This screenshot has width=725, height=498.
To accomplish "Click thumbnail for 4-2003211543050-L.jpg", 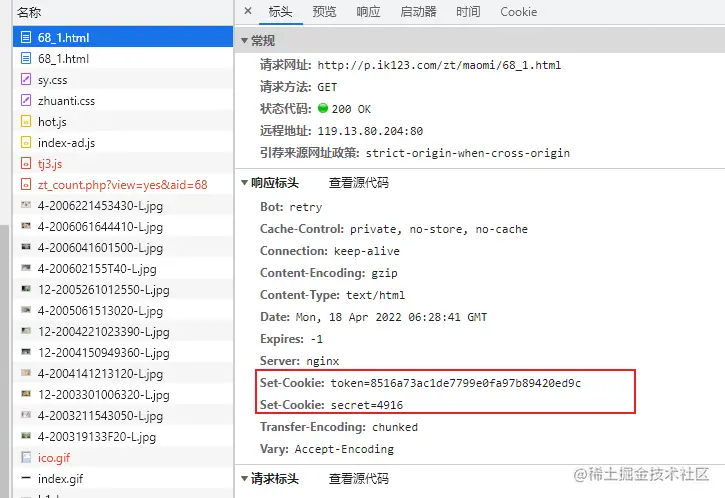I will [26, 414].
